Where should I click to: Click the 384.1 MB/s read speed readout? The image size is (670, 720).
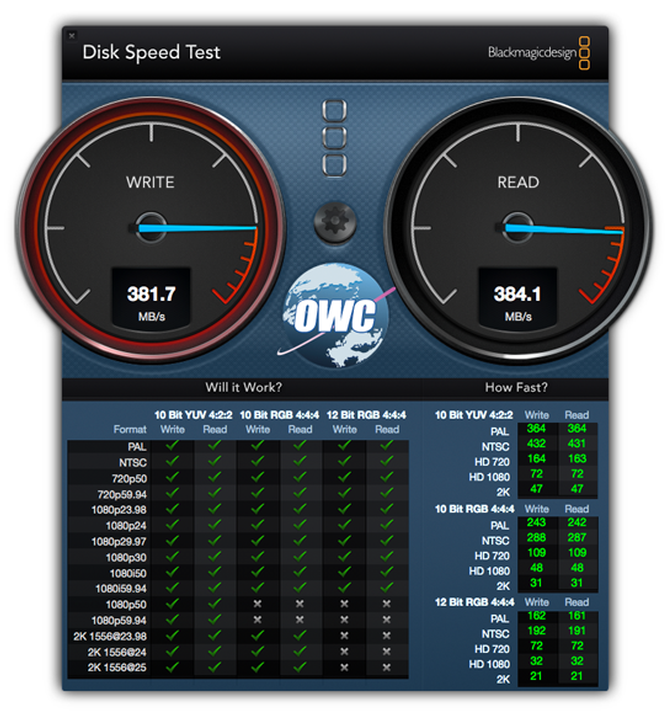[x=518, y=298]
